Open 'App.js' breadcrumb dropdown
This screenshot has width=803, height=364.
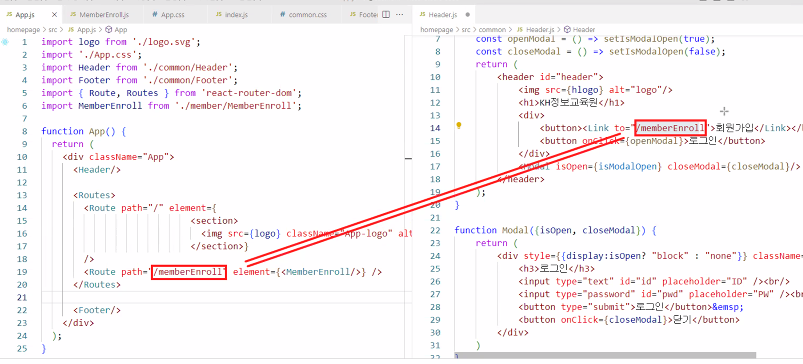[86, 30]
